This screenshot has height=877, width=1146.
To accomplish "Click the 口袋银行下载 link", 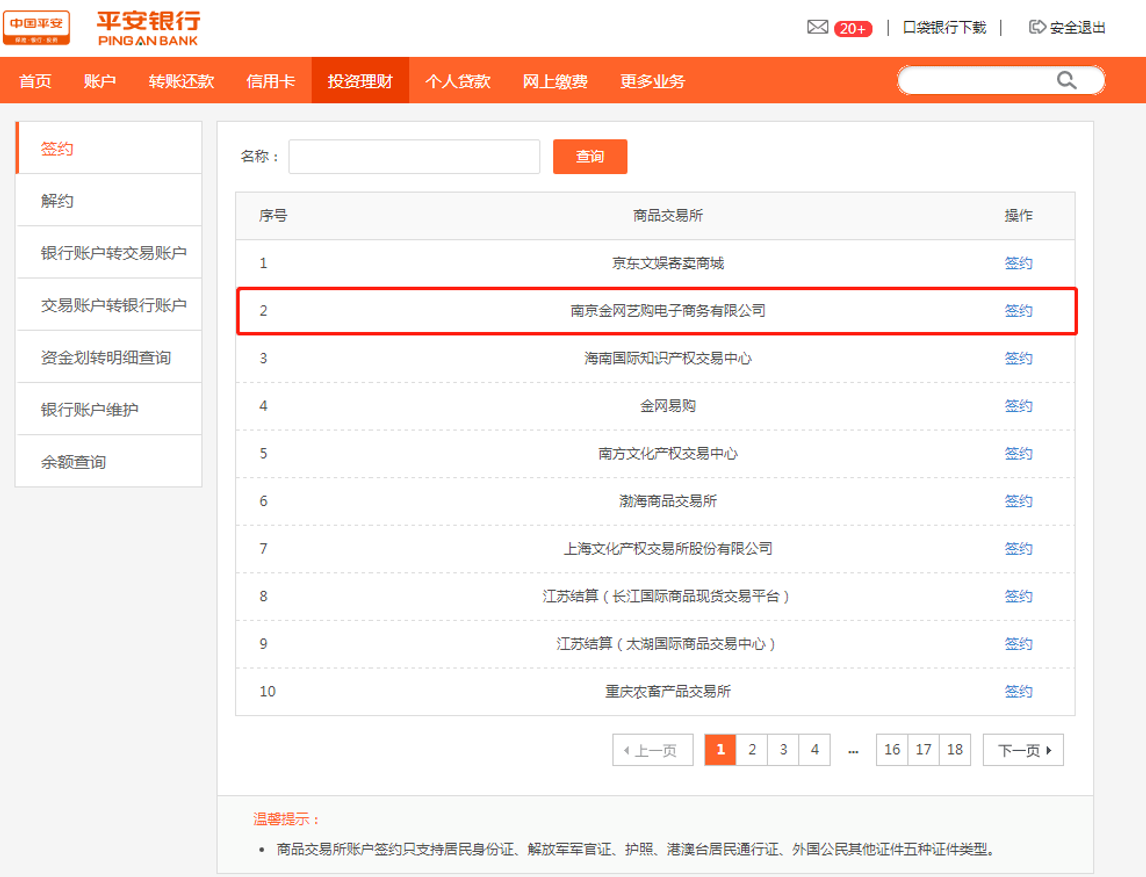I will pyautogui.click(x=945, y=28).
